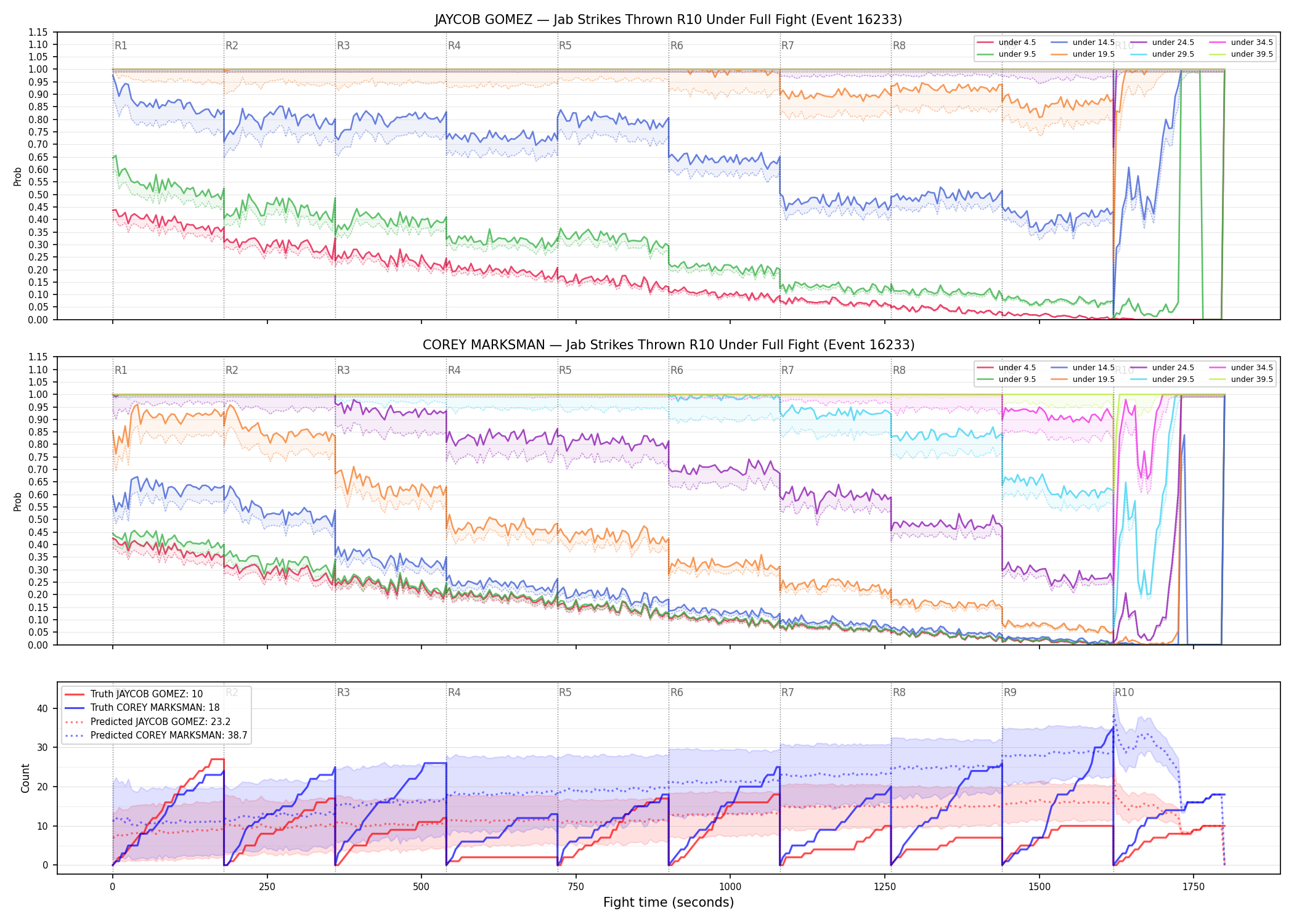Click the R9 round label in count chart
Viewport: 1294px width, 924px height.
click(x=1010, y=692)
